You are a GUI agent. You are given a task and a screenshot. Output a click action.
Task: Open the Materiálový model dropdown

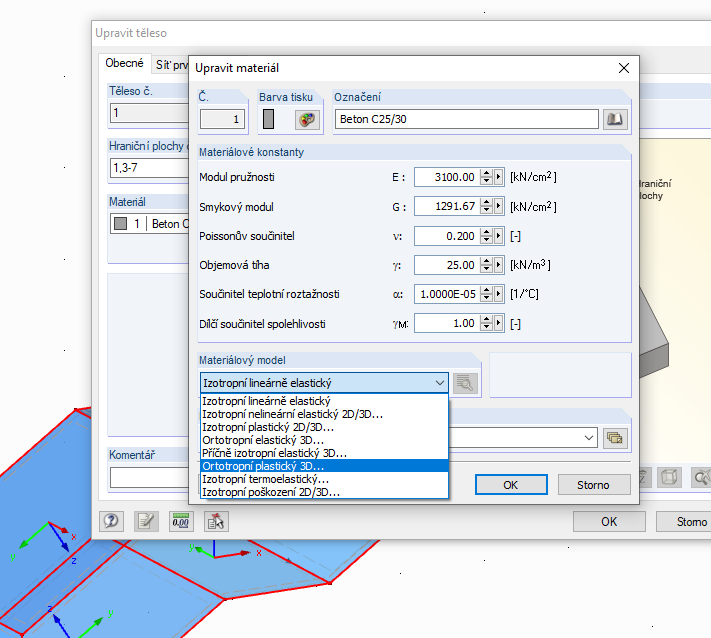coord(324,383)
